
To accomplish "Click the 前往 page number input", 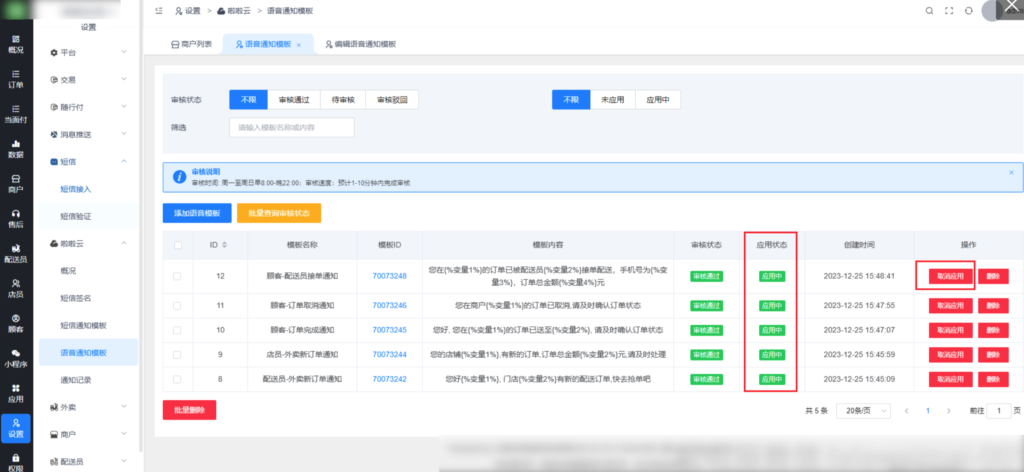I will (999, 411).
